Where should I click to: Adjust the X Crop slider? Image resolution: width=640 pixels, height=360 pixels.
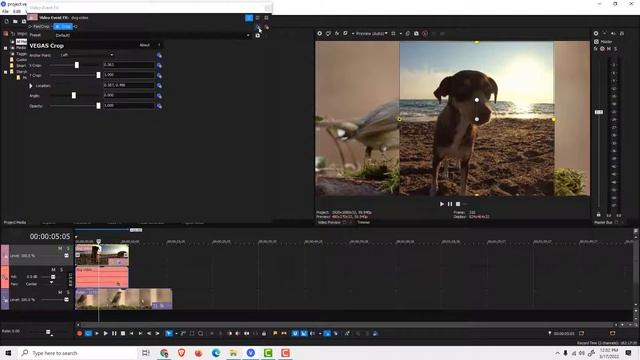(x=76, y=65)
